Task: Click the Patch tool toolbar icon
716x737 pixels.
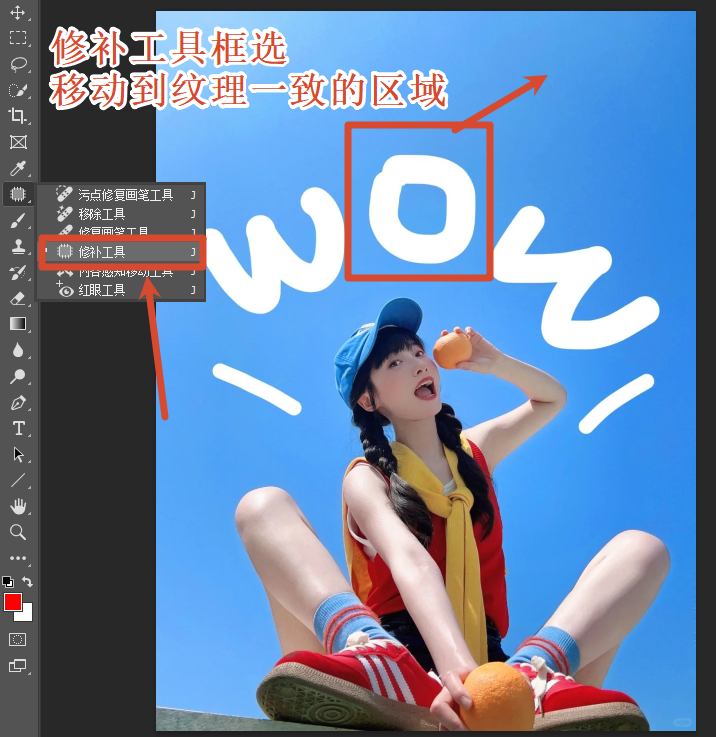Action: coord(18,194)
